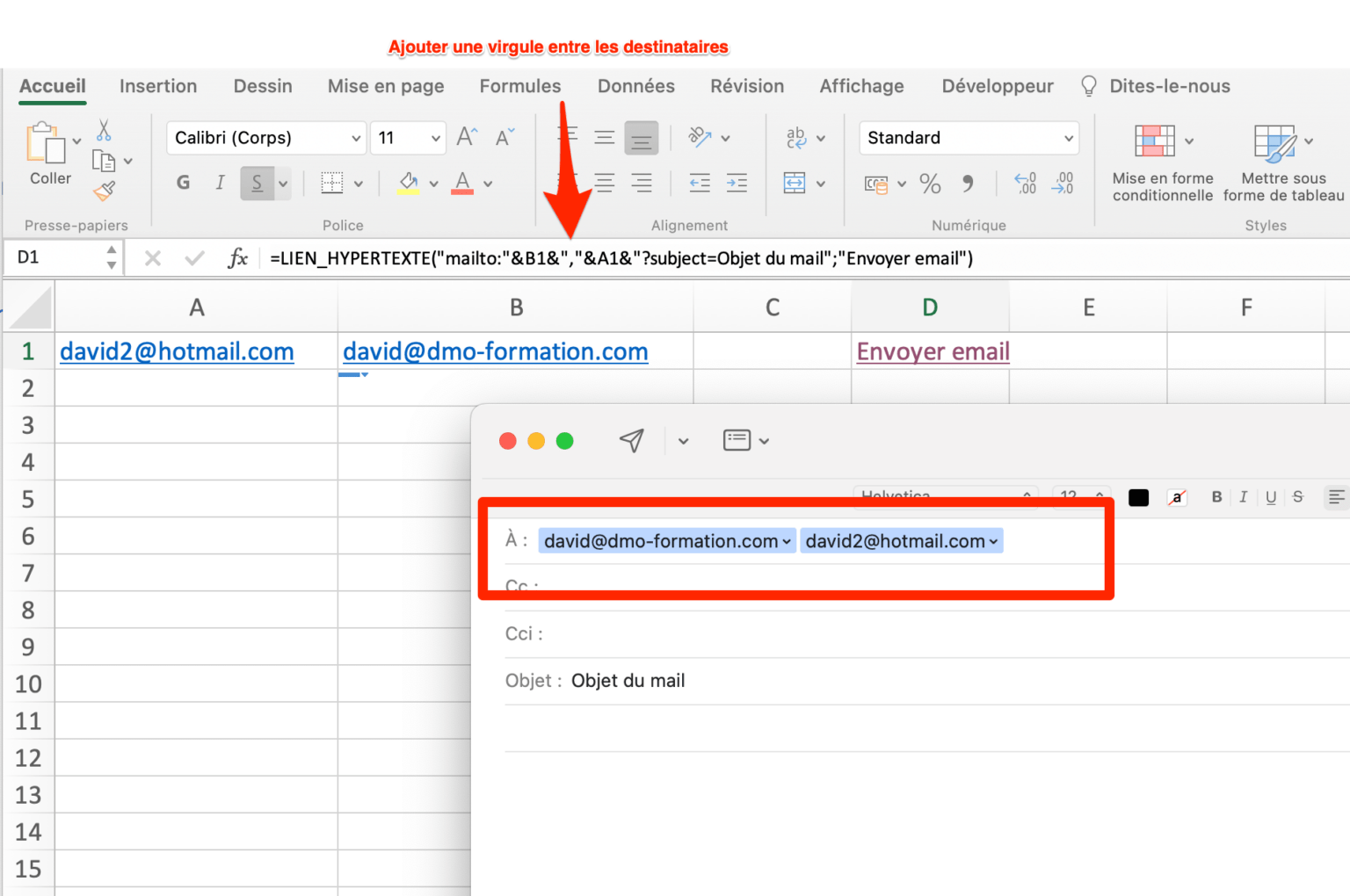Click the increase decimals icon
1350x896 pixels.
pyautogui.click(x=1024, y=184)
